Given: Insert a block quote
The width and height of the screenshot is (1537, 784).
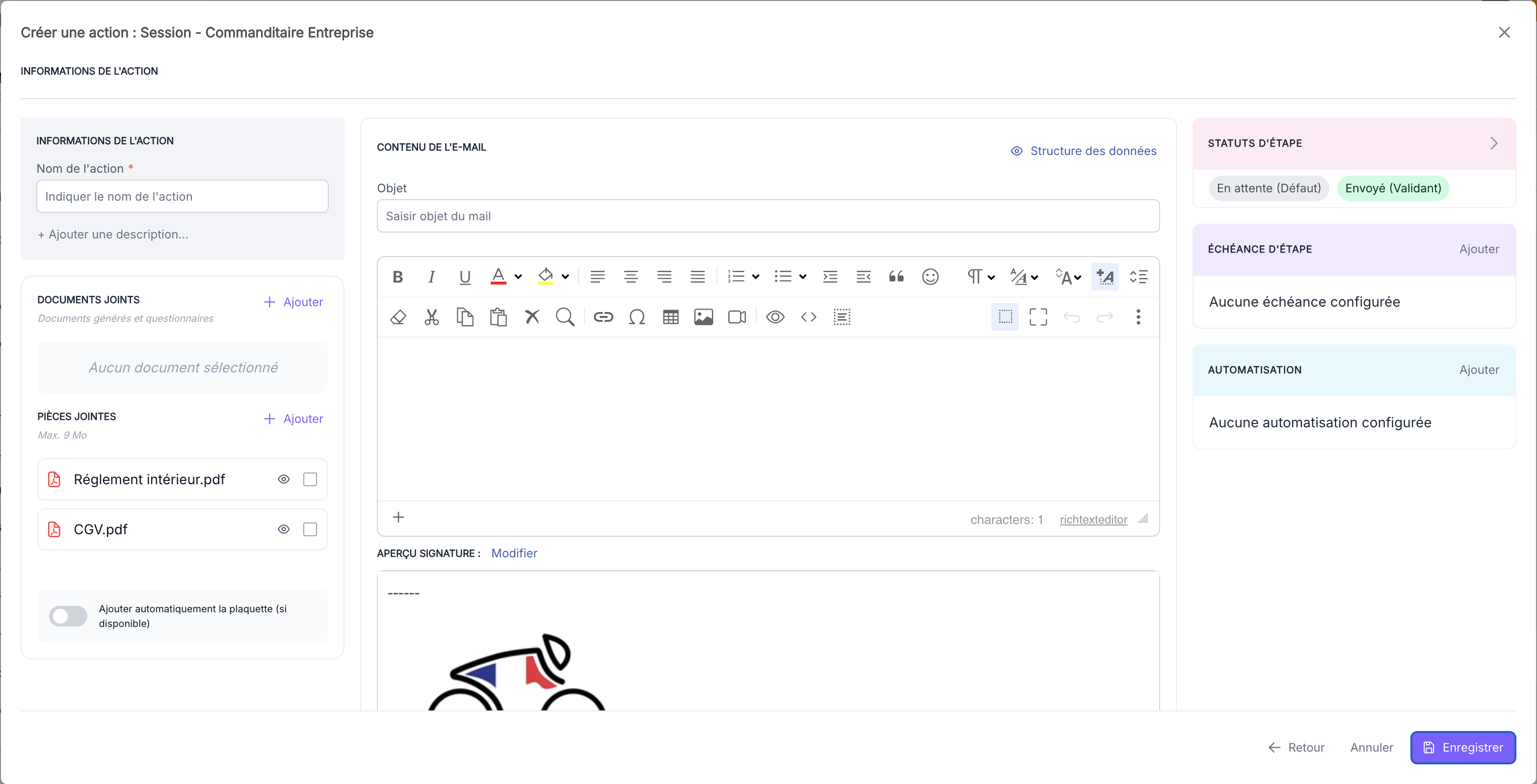Looking at the screenshot, I should point(896,277).
